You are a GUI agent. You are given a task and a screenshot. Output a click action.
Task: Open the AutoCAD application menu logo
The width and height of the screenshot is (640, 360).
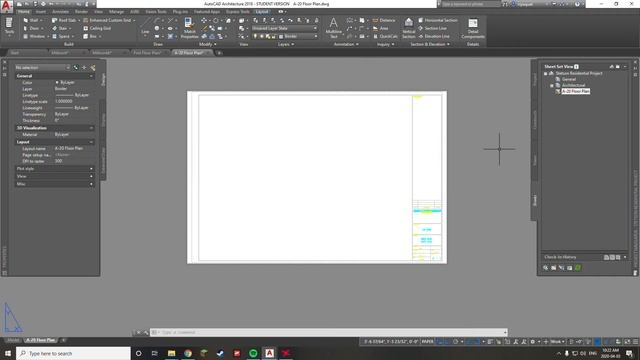pyautogui.click(x=7, y=6)
